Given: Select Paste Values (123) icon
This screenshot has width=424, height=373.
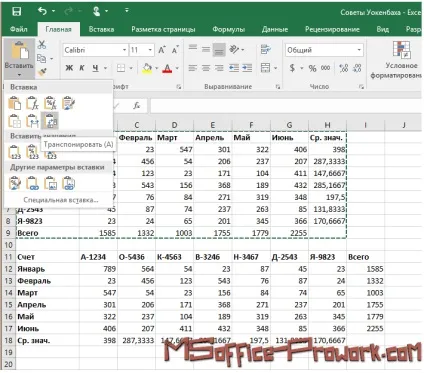Looking at the screenshot, I should coord(15,152).
